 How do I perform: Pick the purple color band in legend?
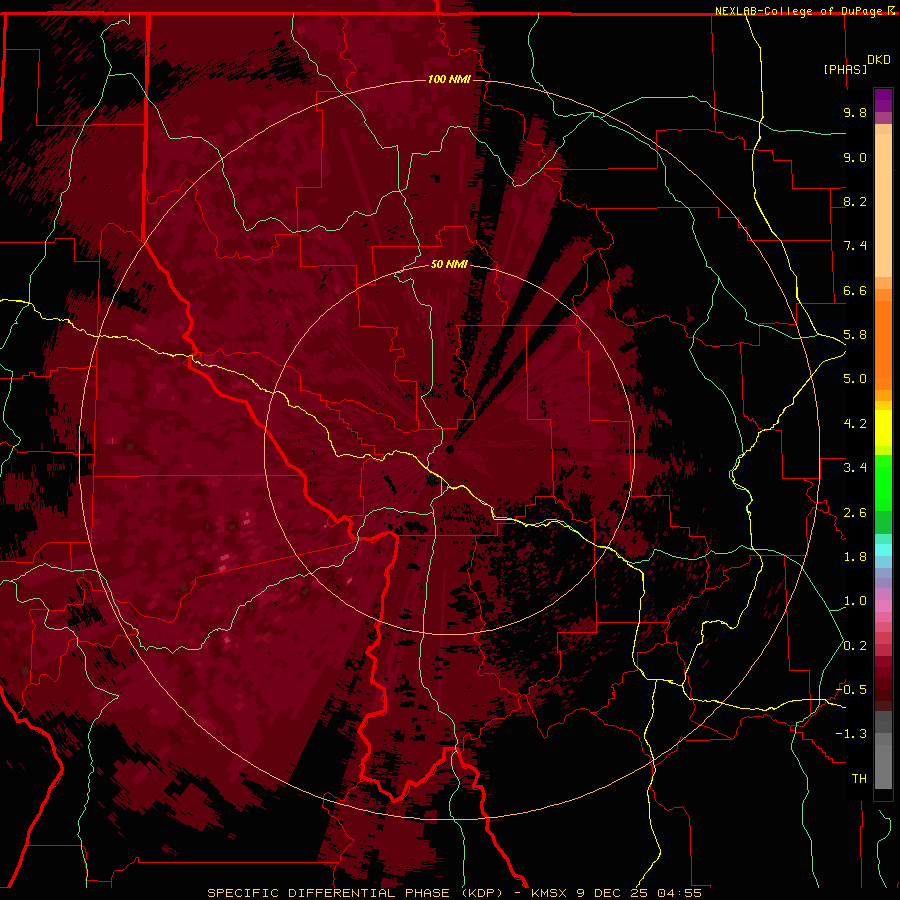(883, 106)
